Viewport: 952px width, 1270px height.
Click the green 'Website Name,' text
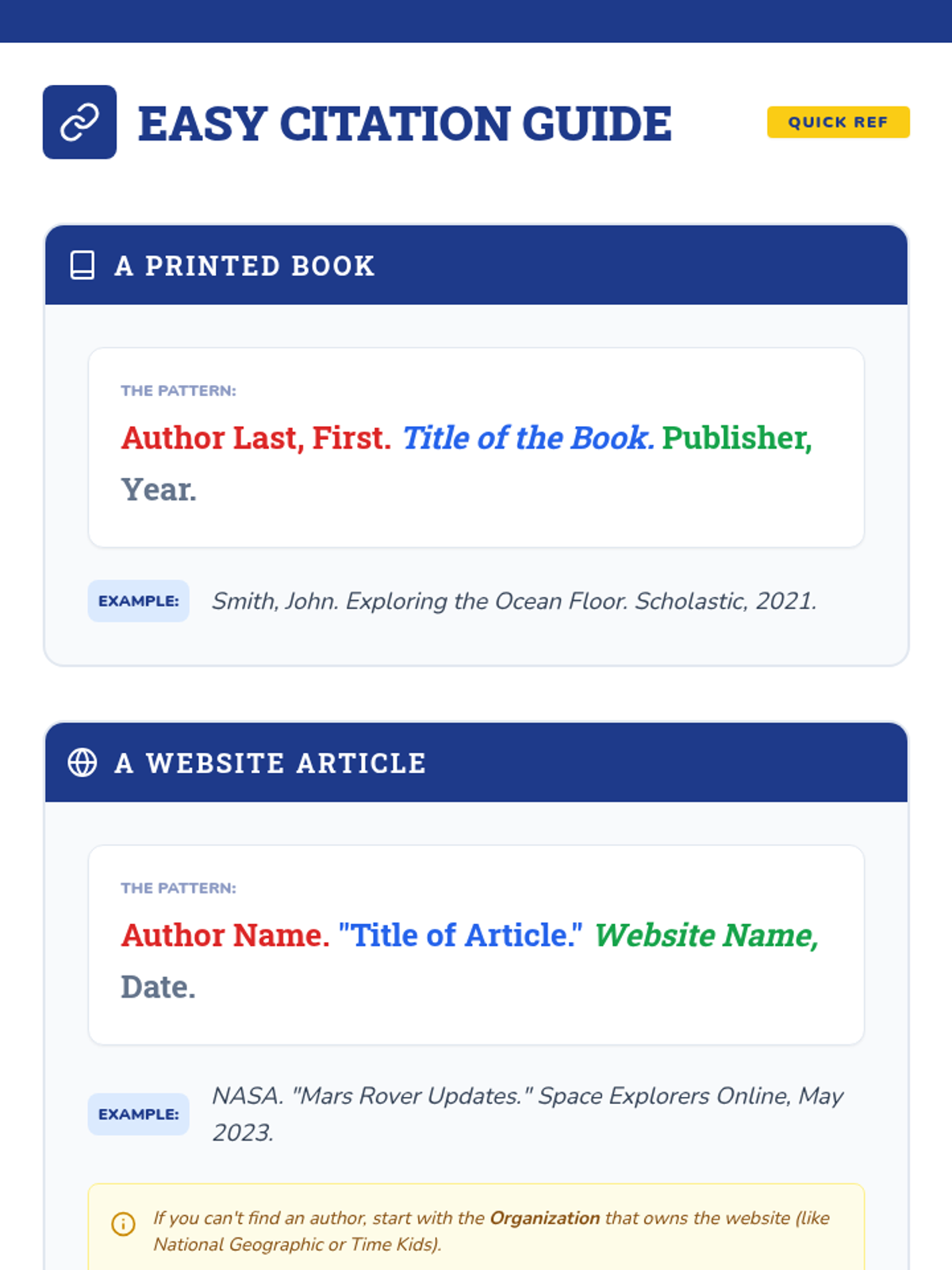click(x=706, y=936)
